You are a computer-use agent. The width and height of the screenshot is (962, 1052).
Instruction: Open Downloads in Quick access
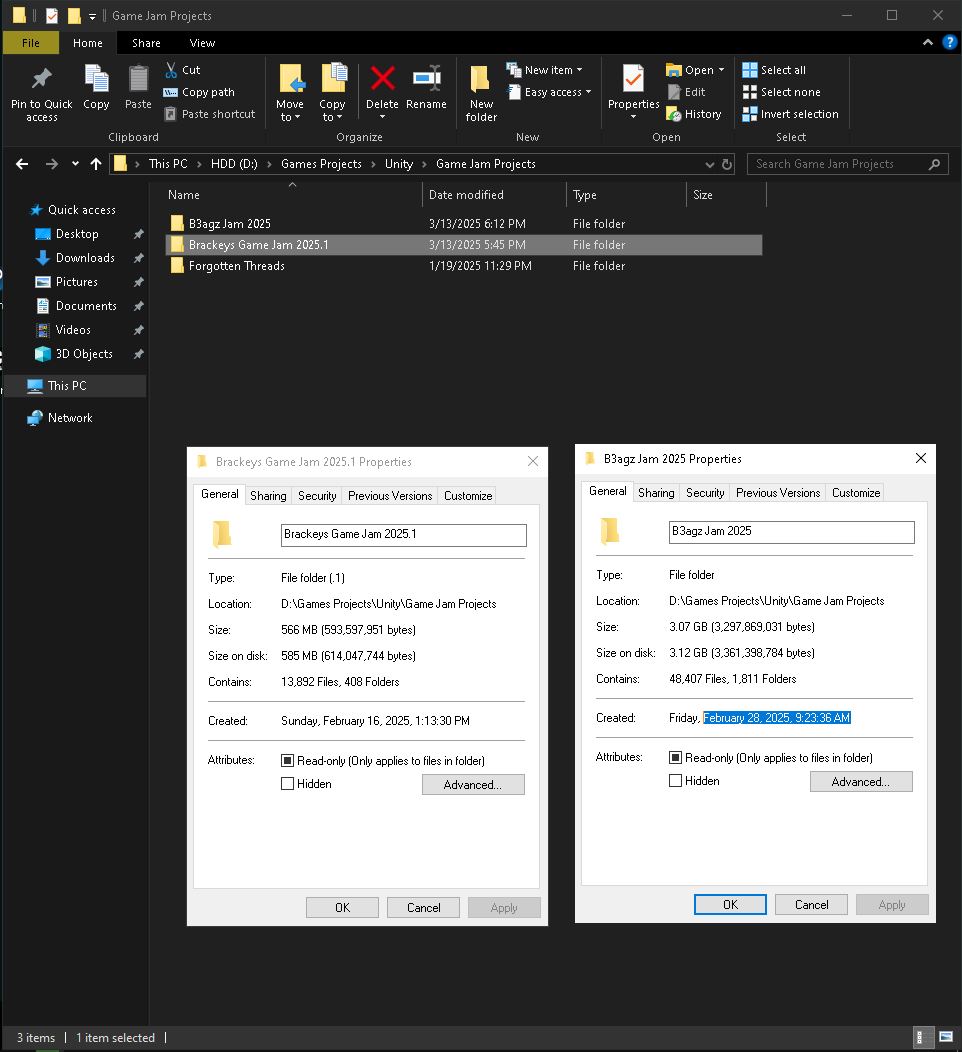click(x=85, y=258)
